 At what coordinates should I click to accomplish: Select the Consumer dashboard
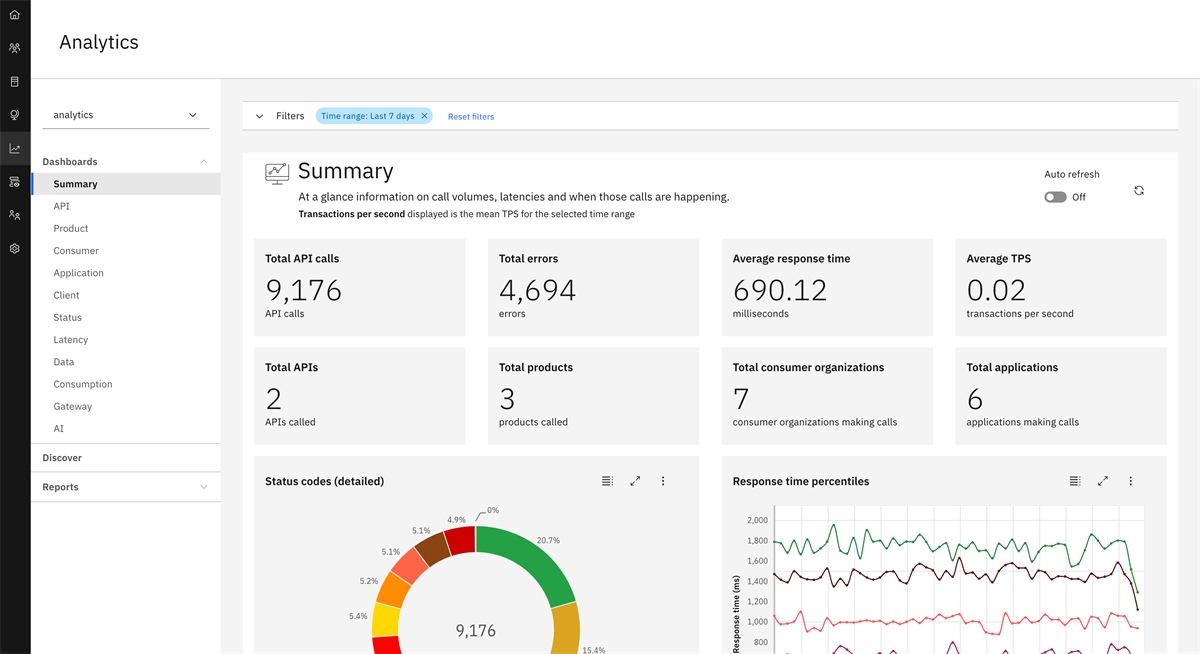pos(76,251)
